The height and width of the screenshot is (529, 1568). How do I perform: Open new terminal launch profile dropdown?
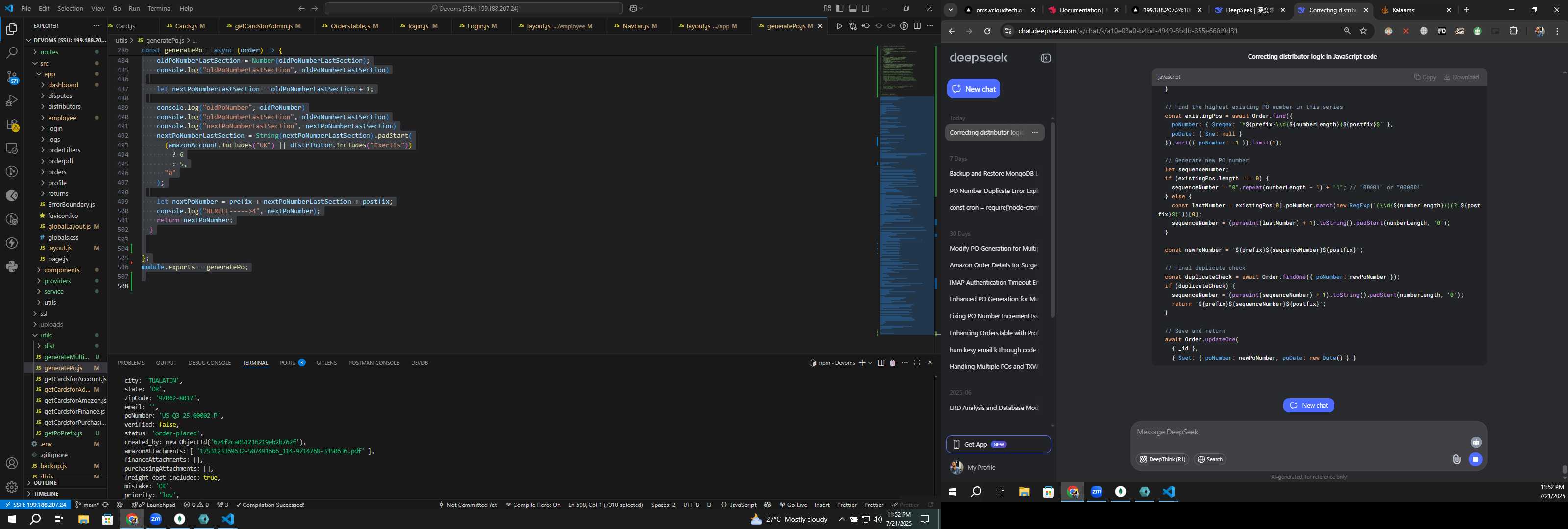coord(870,363)
